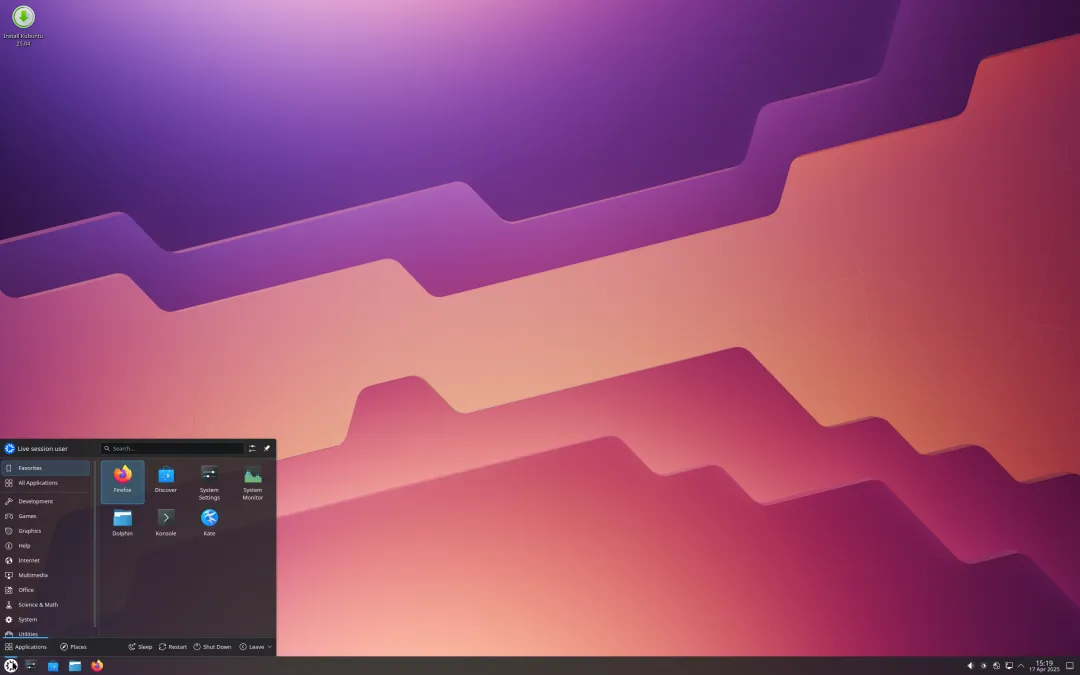The height and width of the screenshot is (675, 1080).
Task: Click the Shut Down button
Action: [212, 647]
